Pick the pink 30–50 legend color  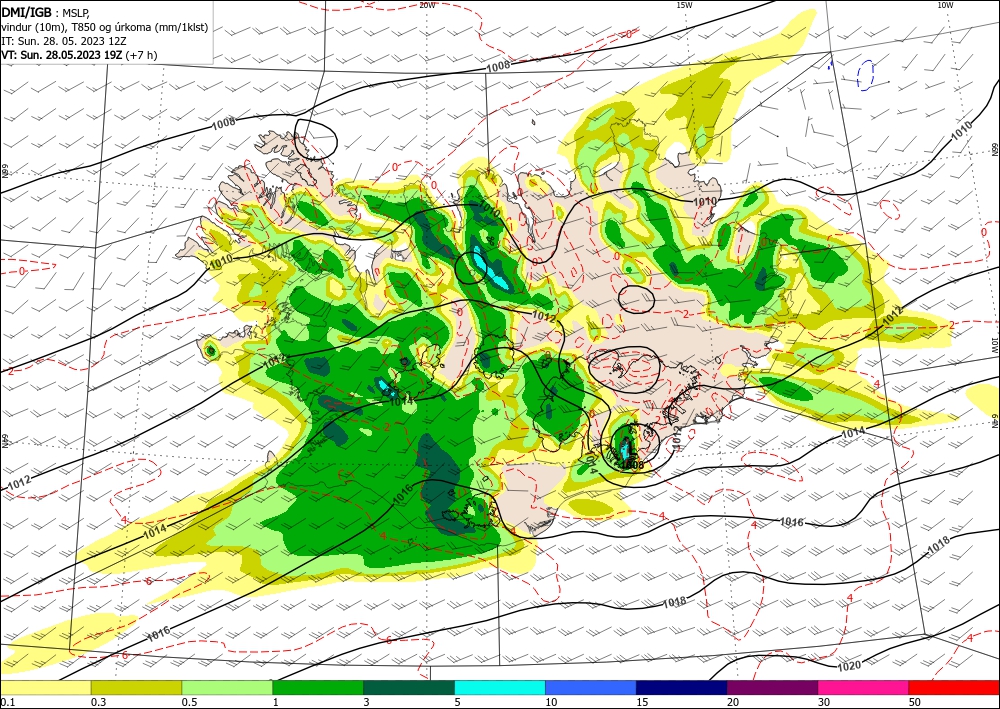[x=864, y=687]
